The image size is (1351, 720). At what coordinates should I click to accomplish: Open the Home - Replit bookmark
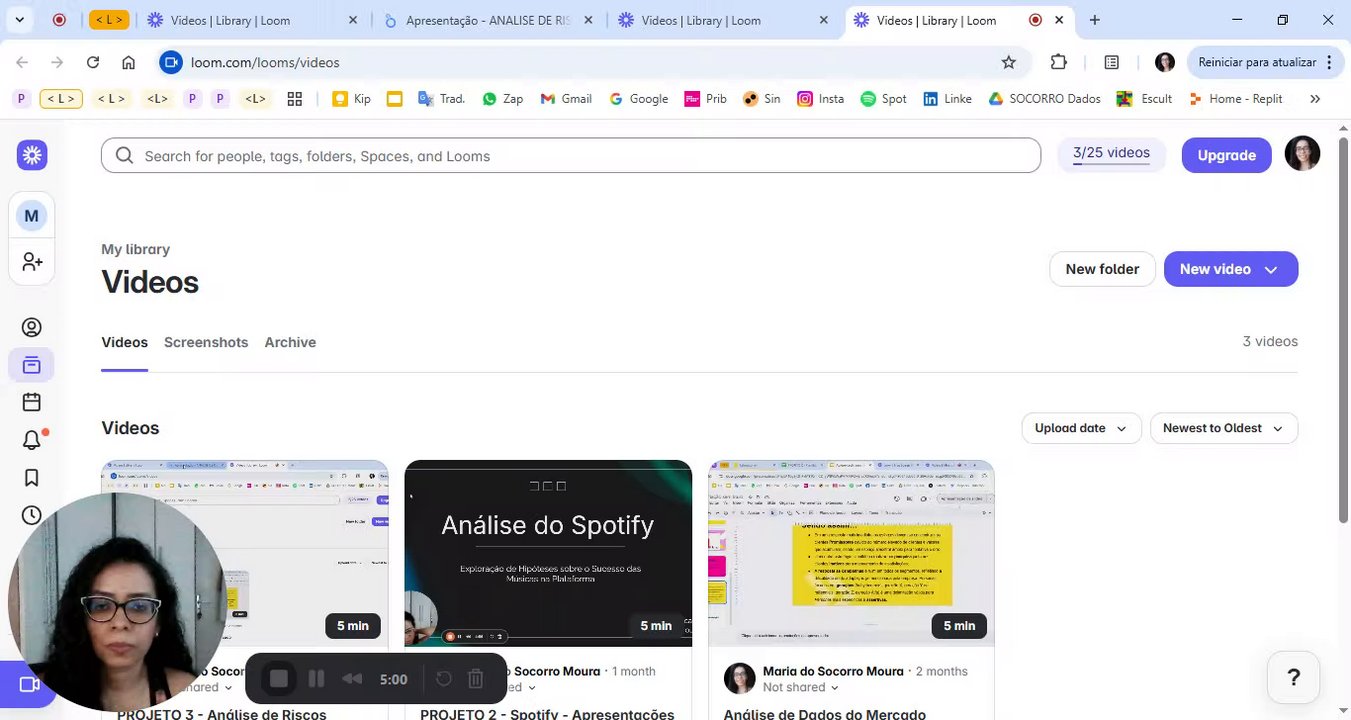(x=1235, y=99)
